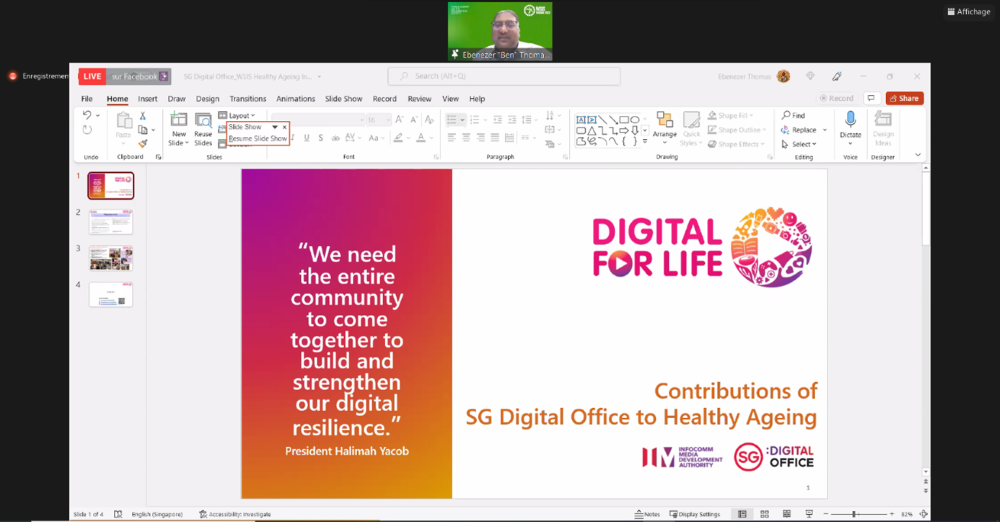
Task: Open the Slide Show popup dropdown arrow
Action: 275,127
